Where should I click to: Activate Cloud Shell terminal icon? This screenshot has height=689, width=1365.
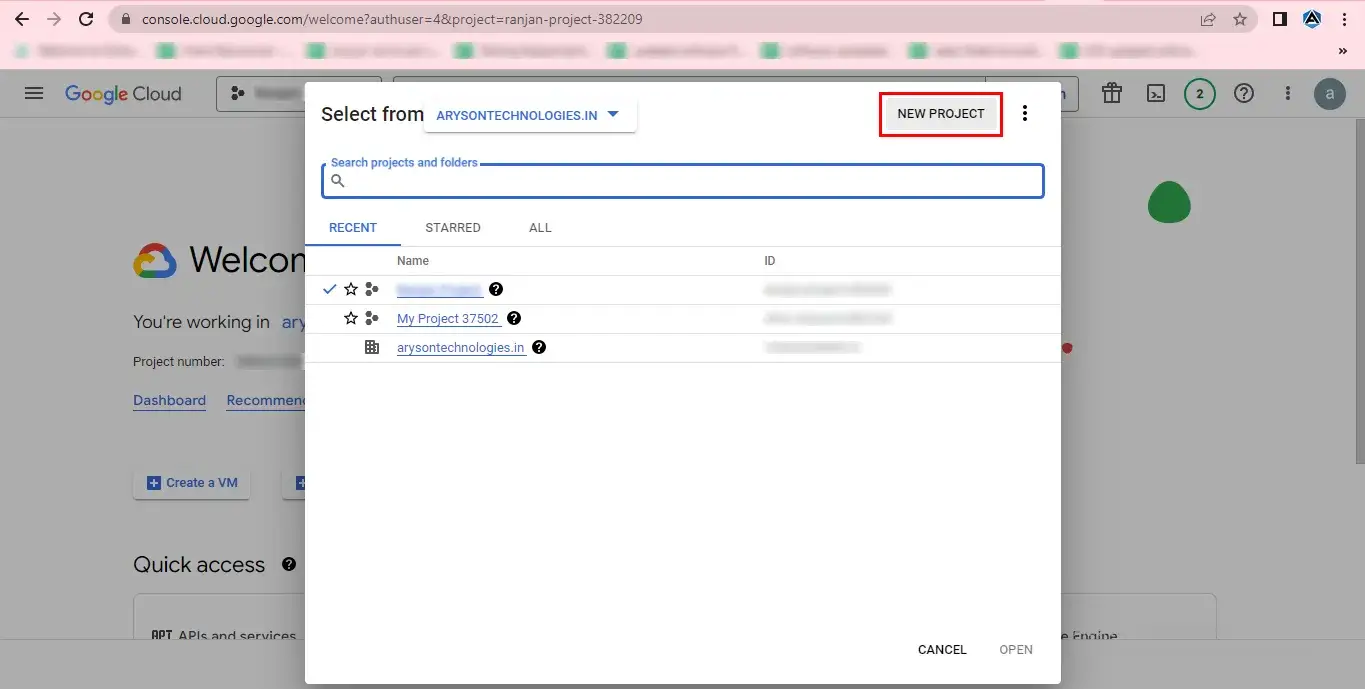coord(1155,93)
